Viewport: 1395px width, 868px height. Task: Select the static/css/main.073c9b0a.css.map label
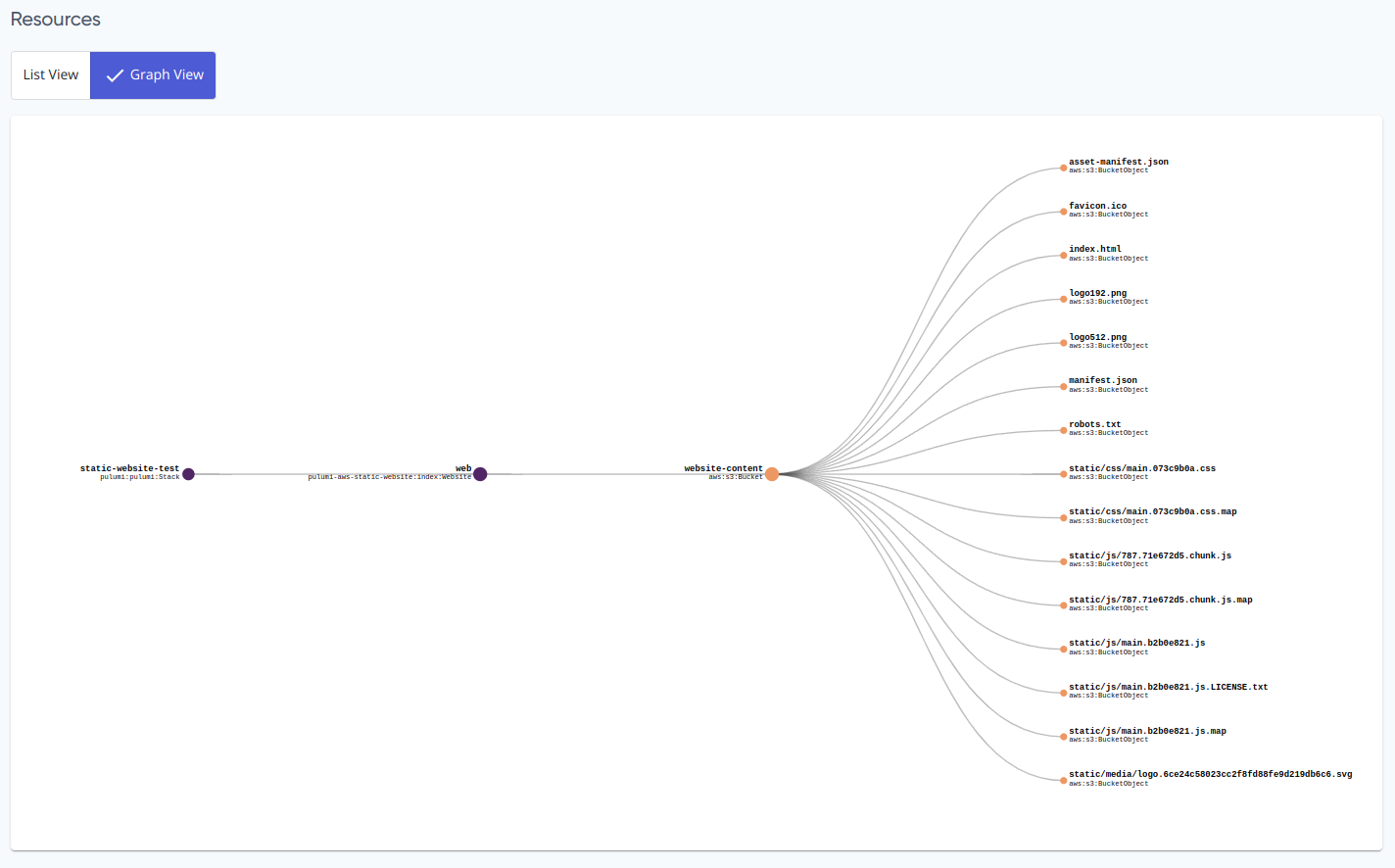coord(1152,511)
